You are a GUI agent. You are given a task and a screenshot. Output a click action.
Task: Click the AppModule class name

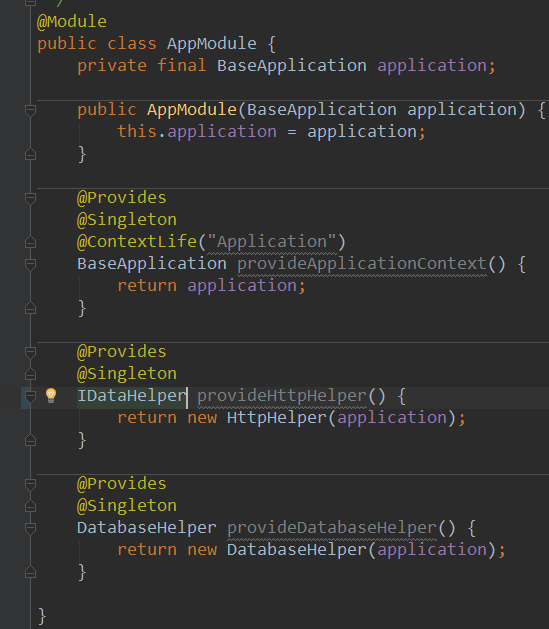click(x=212, y=43)
